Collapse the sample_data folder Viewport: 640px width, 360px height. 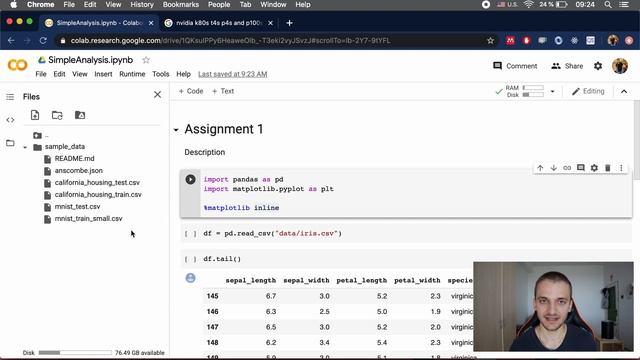[x=25, y=147]
